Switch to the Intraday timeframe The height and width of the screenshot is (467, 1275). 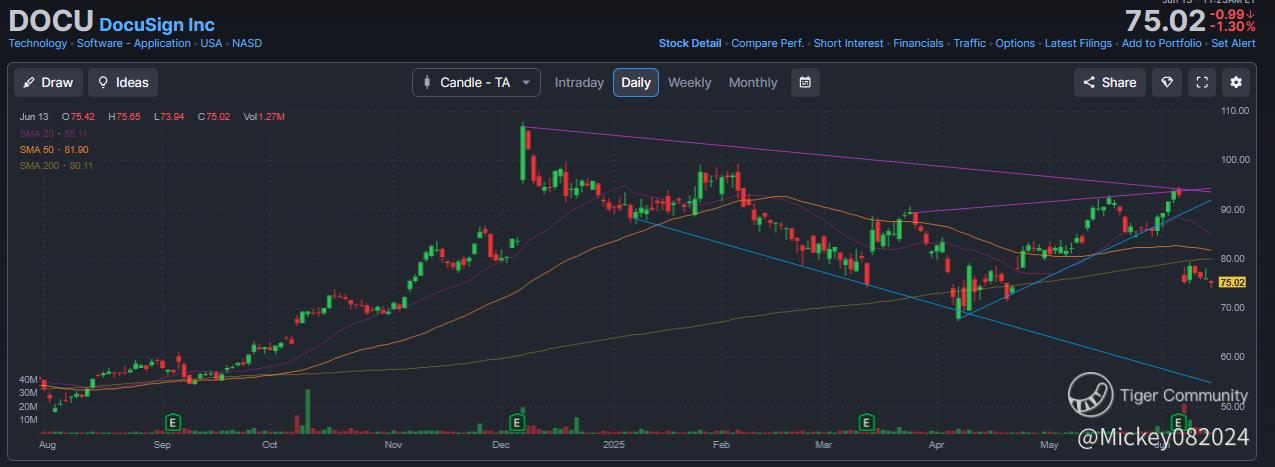click(579, 82)
